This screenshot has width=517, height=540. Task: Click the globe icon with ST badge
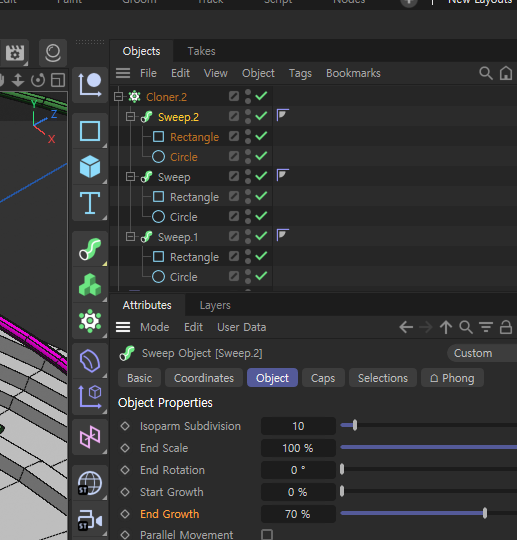[x=90, y=483]
